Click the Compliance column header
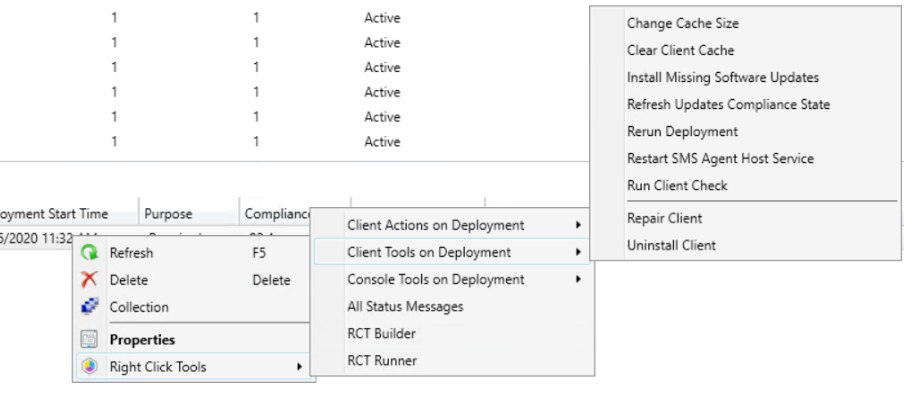The height and width of the screenshot is (401, 904). (276, 214)
